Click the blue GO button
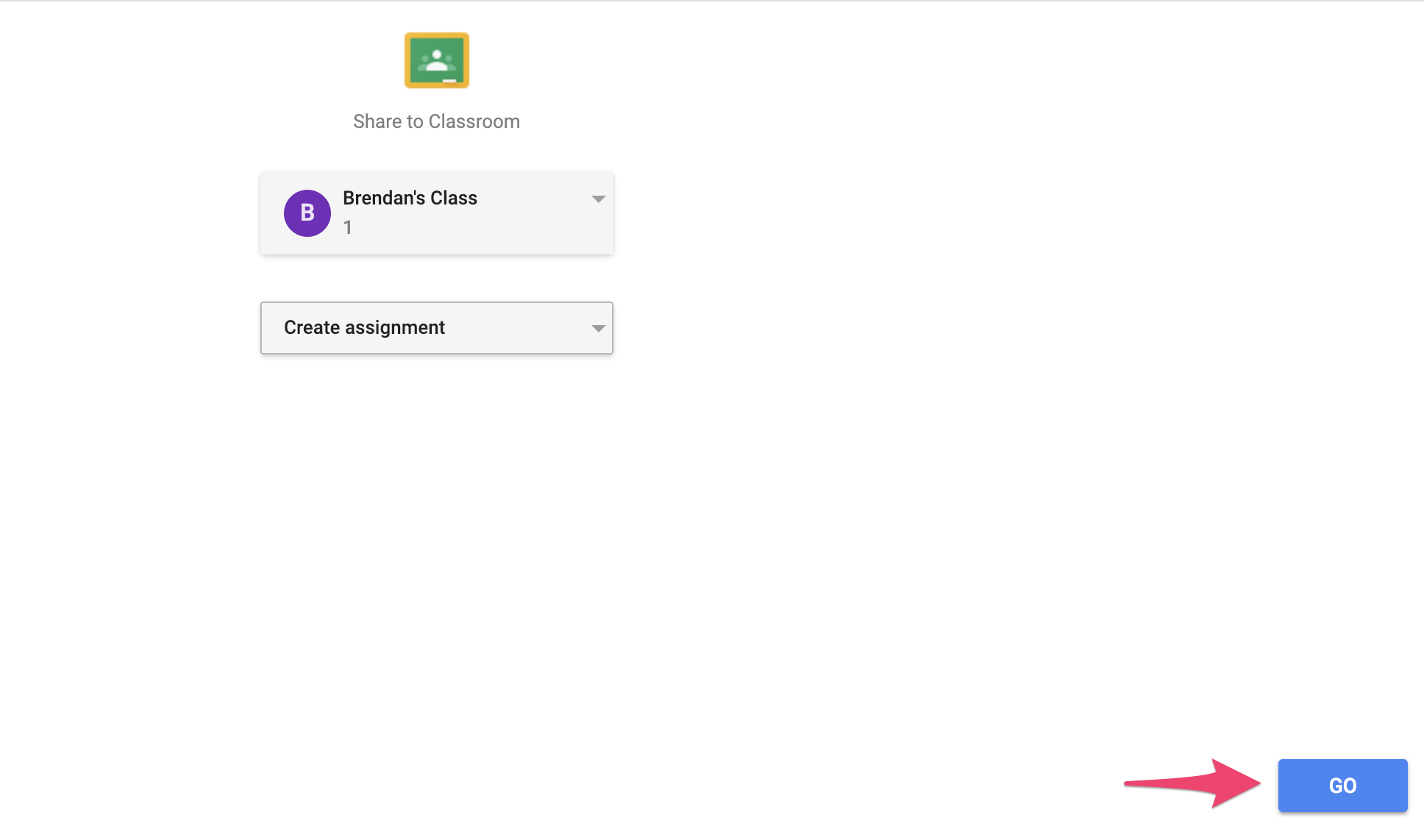The height and width of the screenshot is (840, 1424). (x=1342, y=785)
